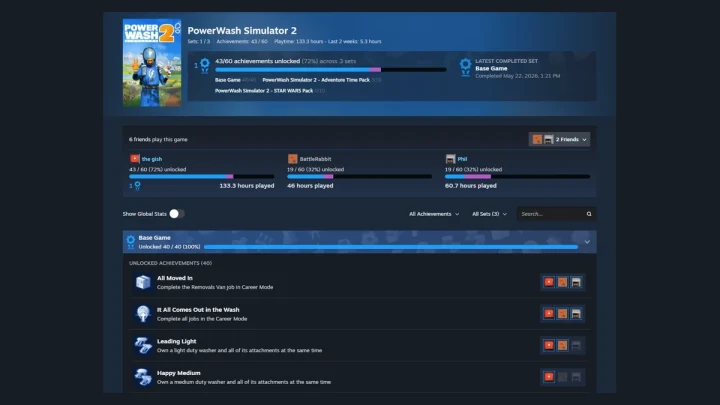Click grey avatar on It All Comes Out row
Image resolution: width=720 pixels, height=405 pixels.
click(x=576, y=314)
